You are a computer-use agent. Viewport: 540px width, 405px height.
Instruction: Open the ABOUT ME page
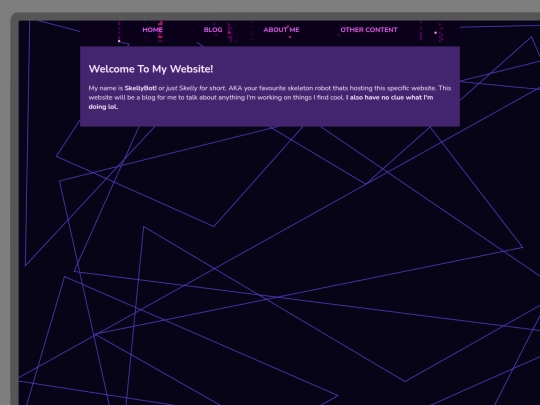(281, 30)
